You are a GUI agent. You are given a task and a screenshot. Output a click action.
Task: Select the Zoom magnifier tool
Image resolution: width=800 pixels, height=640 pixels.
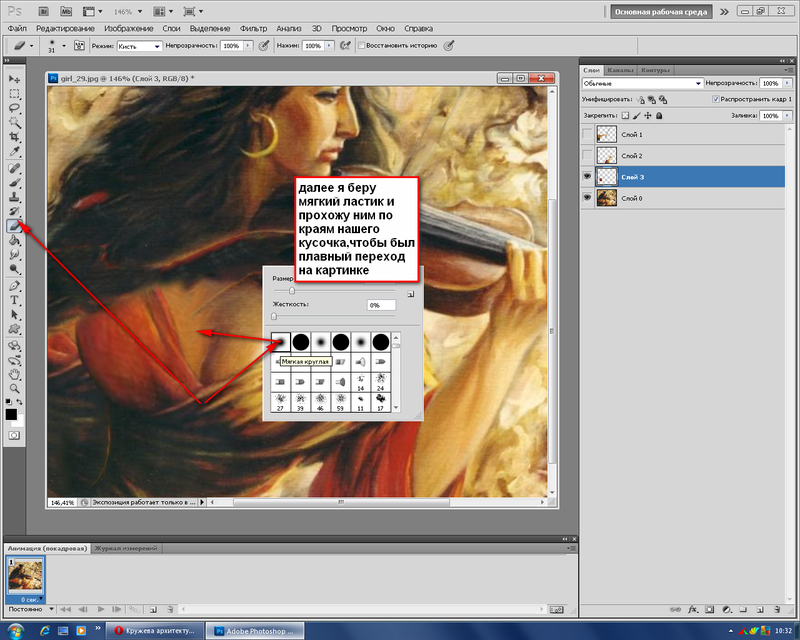click(x=14, y=387)
